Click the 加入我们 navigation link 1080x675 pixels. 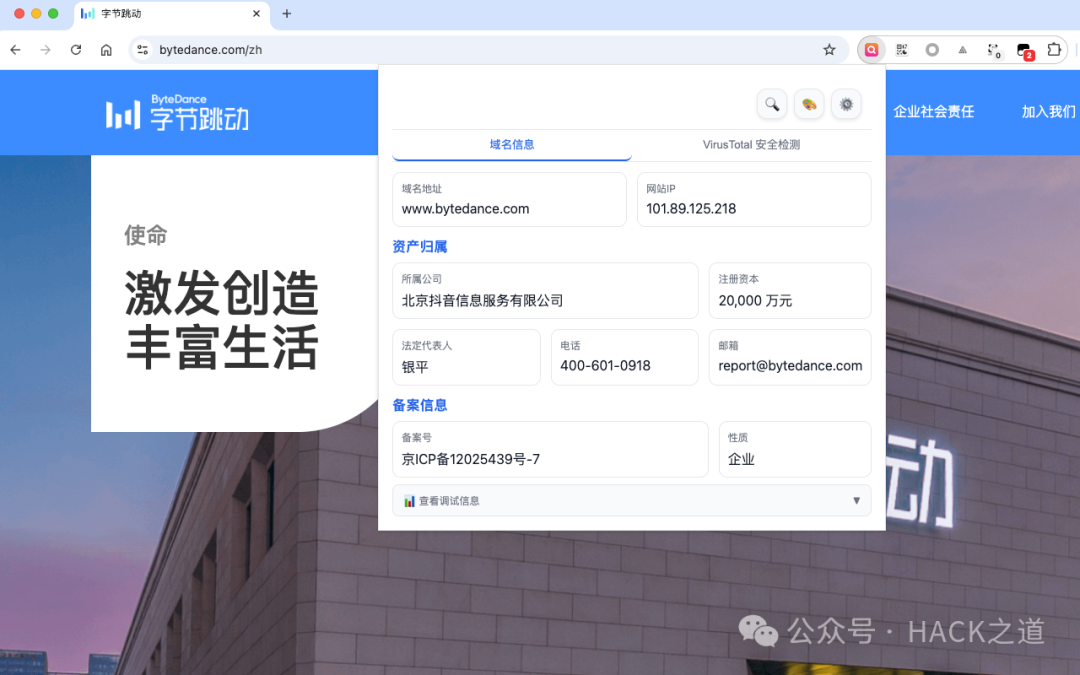(x=1049, y=112)
